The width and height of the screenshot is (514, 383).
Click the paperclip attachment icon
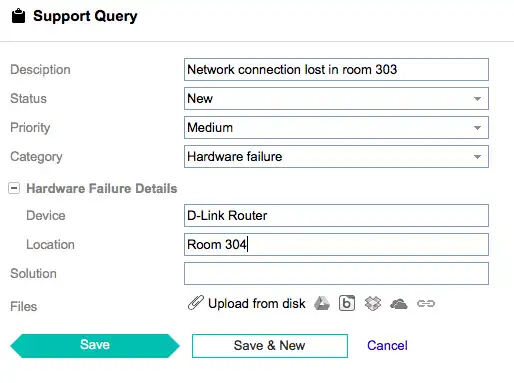[x=196, y=303]
